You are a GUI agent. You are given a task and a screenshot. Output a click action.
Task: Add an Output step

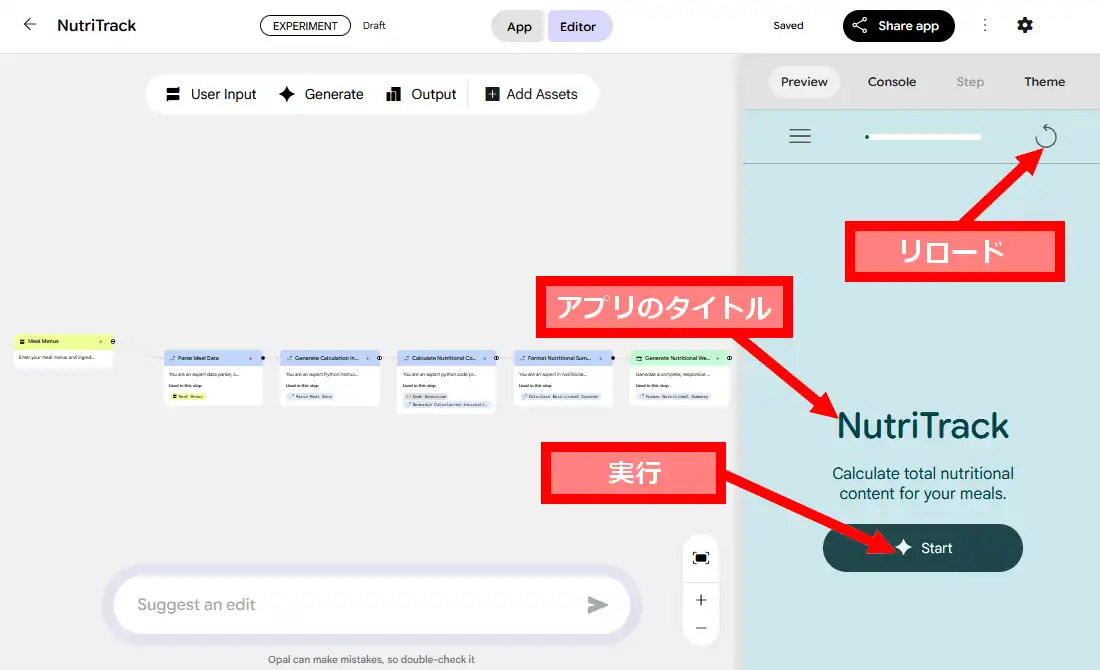tap(421, 94)
